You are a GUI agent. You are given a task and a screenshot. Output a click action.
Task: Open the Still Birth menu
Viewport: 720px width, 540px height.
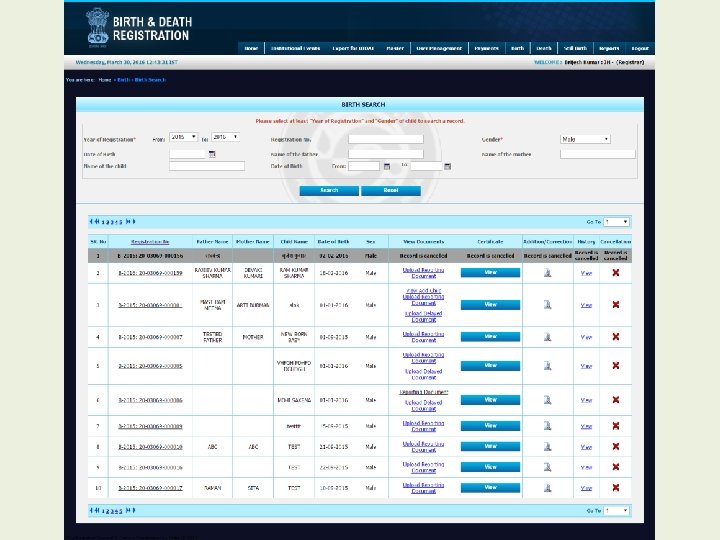pyautogui.click(x=575, y=48)
